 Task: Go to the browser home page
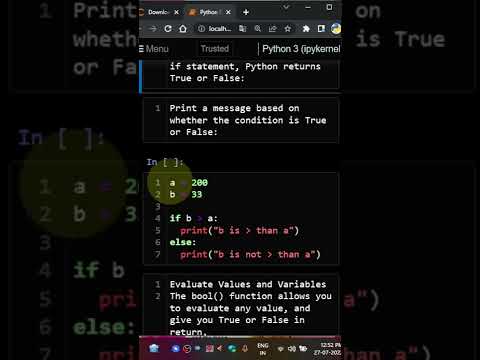tap(183, 29)
